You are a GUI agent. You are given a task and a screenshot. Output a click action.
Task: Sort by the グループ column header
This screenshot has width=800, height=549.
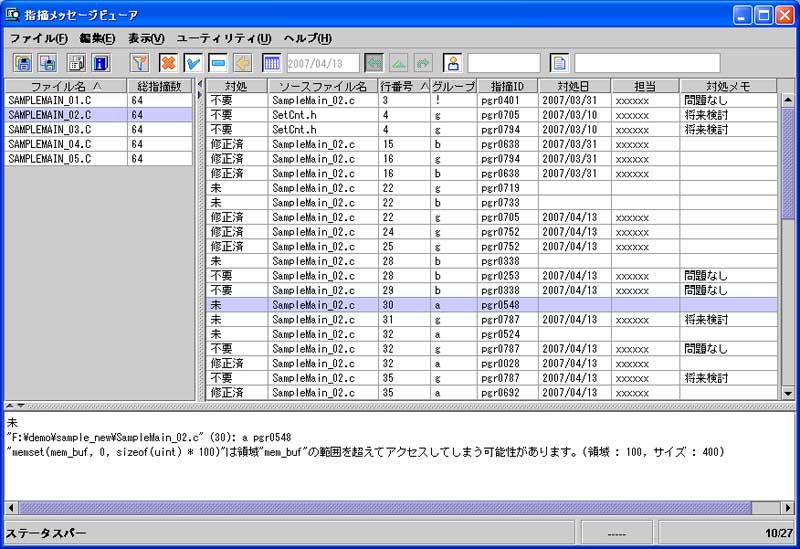(454, 86)
